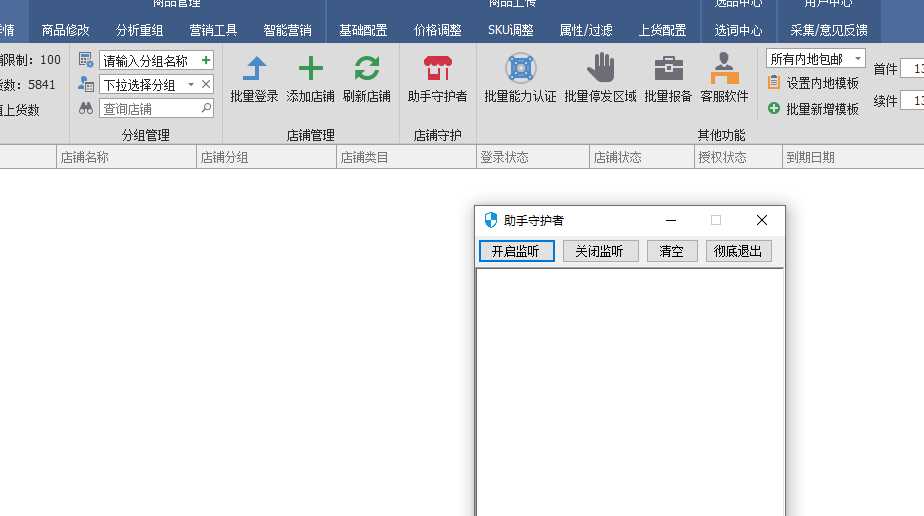Click the green plus beside group name field
The image size is (924, 516).
tap(206, 61)
